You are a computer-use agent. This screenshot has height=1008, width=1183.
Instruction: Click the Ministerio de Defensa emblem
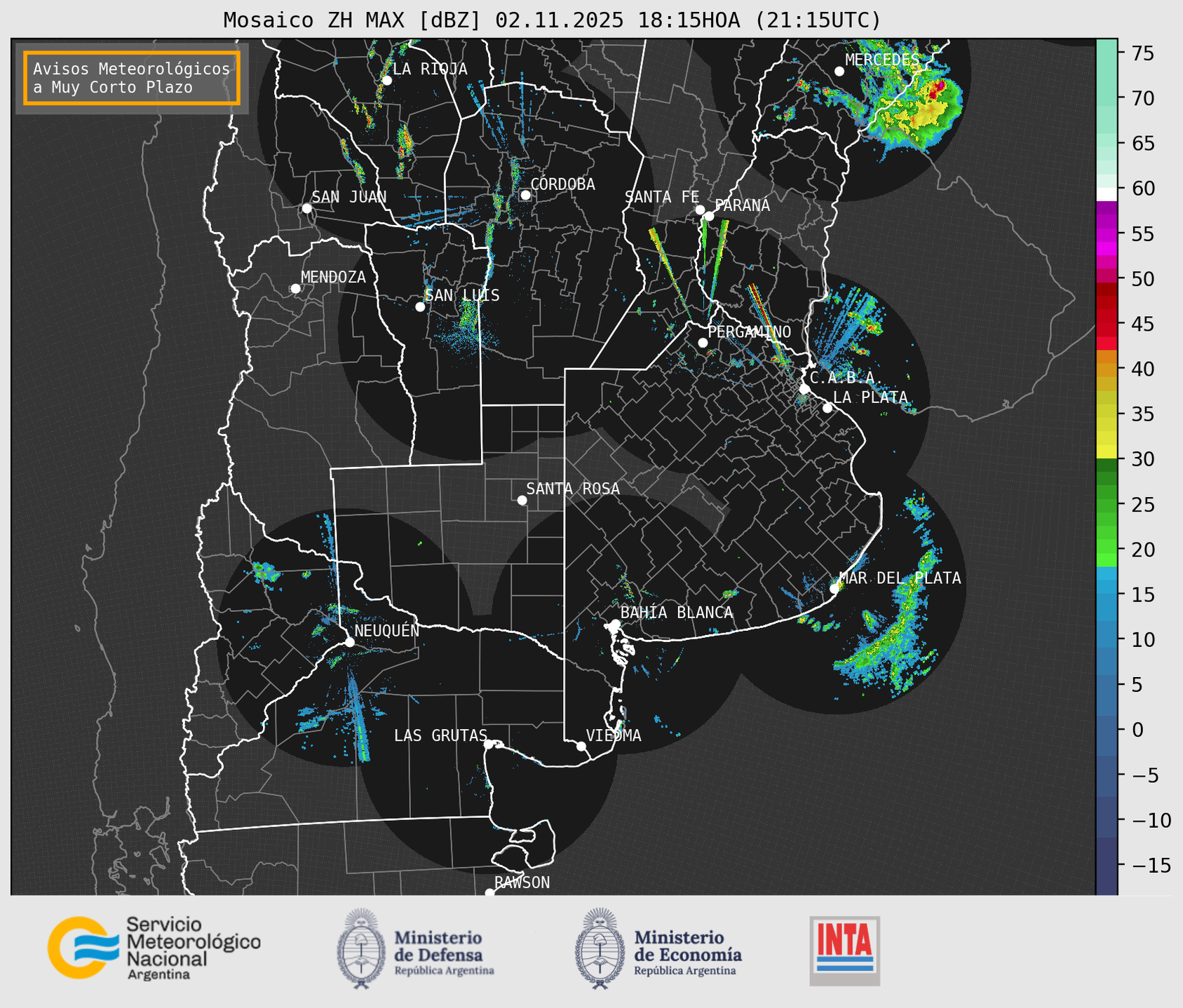tap(361, 948)
